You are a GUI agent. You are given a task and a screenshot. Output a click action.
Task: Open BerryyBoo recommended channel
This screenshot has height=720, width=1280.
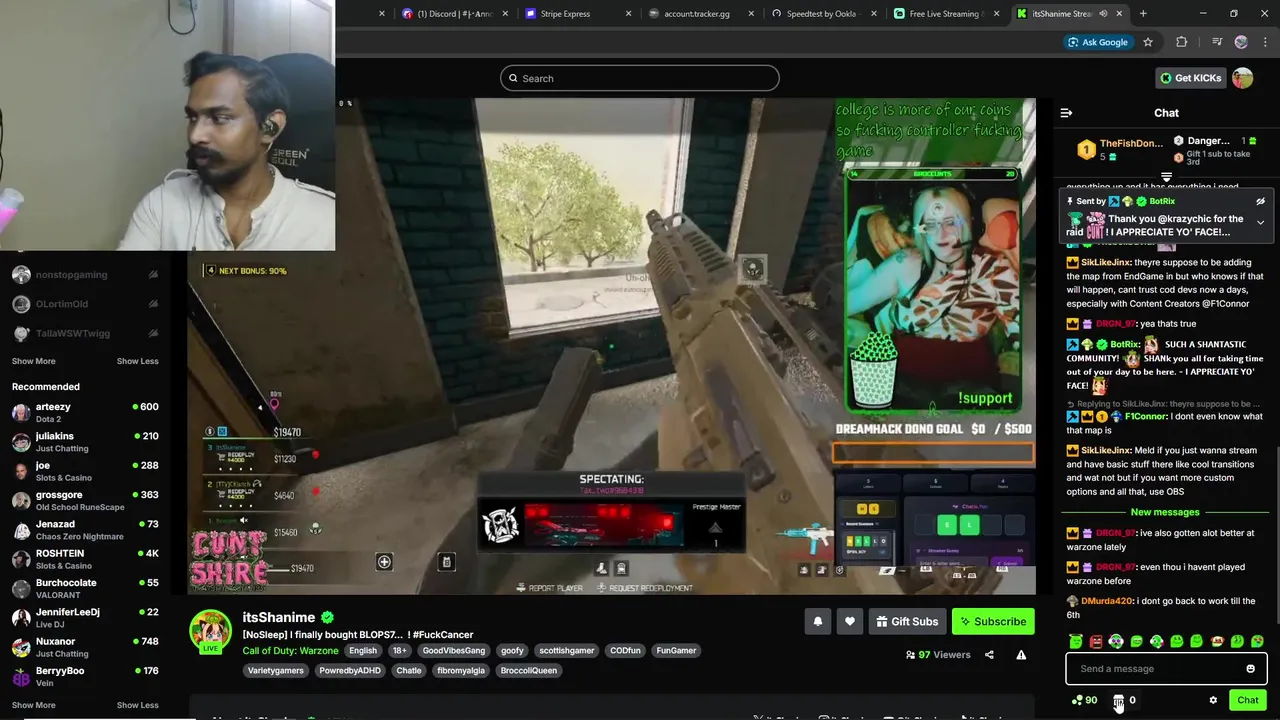click(85, 676)
